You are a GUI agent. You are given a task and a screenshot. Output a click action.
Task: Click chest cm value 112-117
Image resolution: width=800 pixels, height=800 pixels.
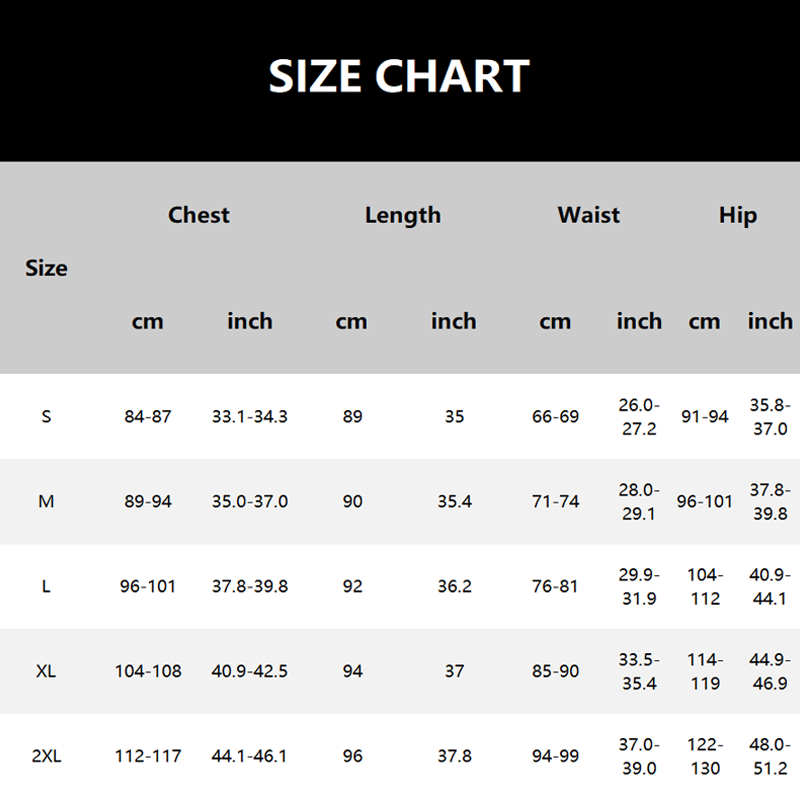tap(148, 757)
